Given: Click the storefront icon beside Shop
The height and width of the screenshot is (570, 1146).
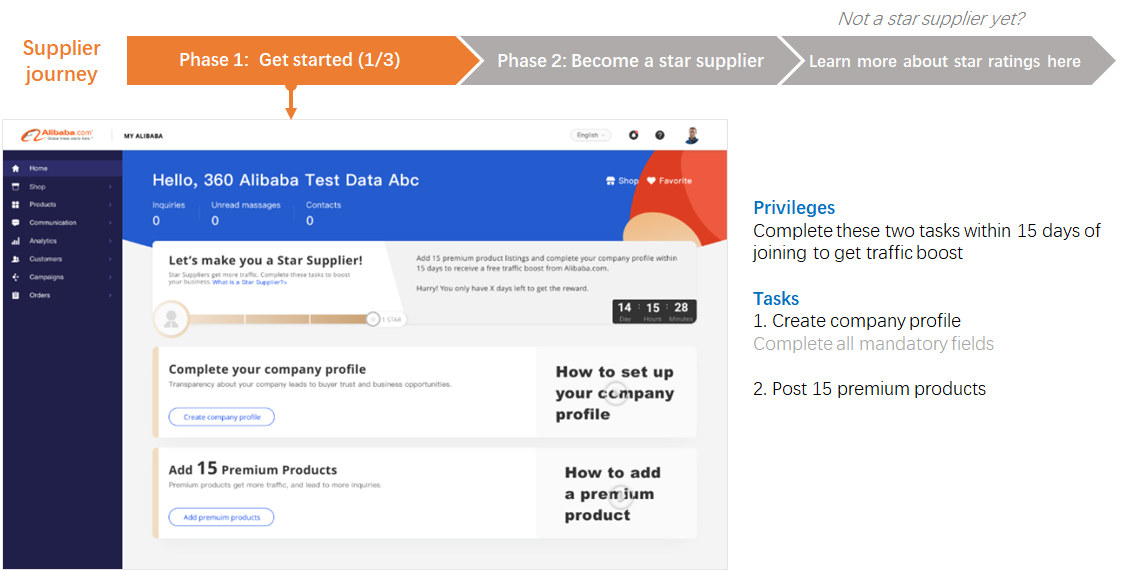Looking at the screenshot, I should tap(610, 180).
